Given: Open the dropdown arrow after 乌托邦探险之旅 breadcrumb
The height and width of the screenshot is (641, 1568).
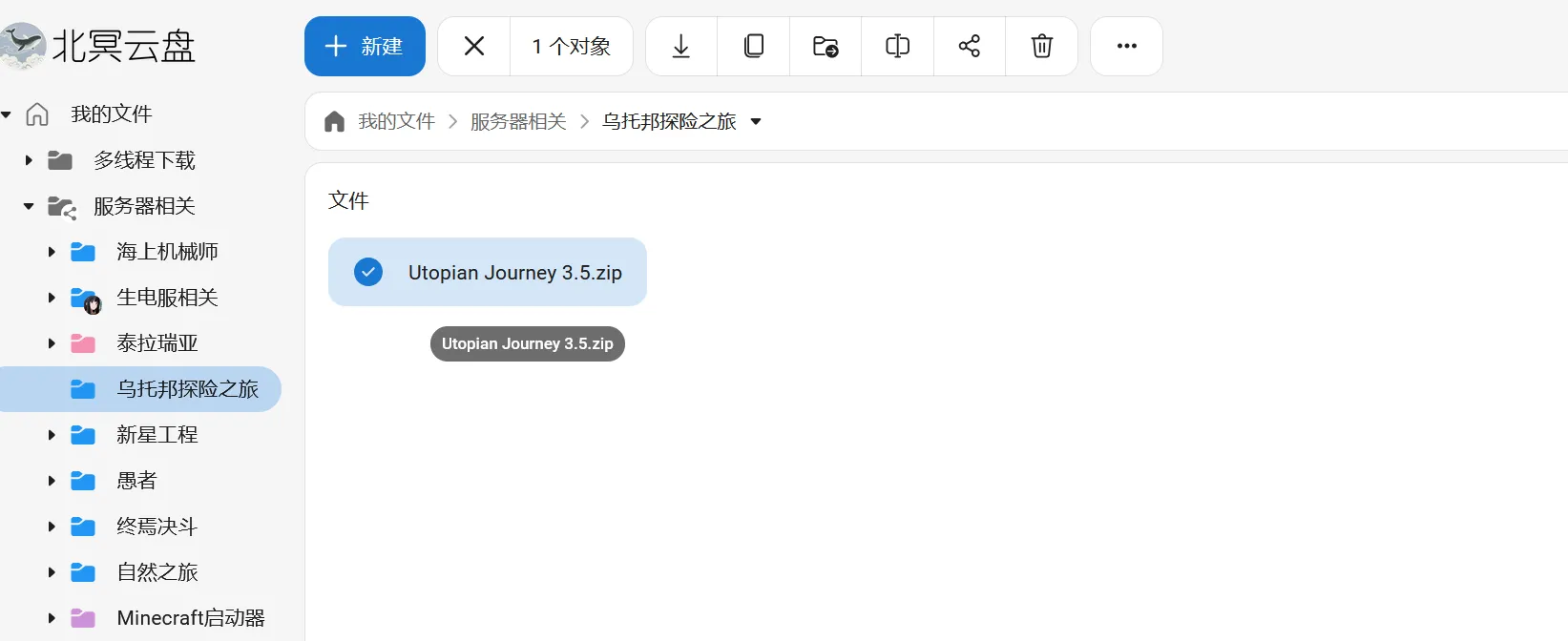Looking at the screenshot, I should (x=756, y=121).
